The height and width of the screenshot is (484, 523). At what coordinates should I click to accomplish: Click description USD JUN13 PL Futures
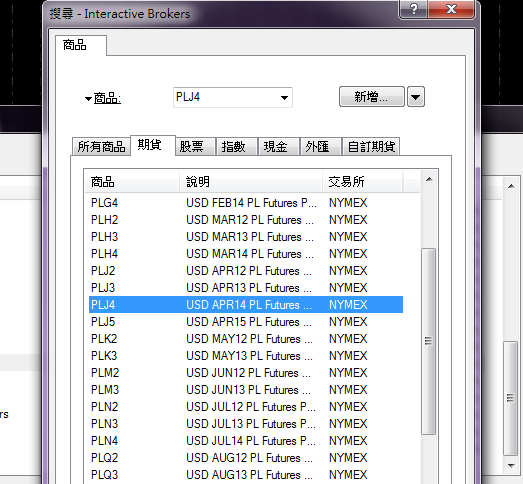248,390
